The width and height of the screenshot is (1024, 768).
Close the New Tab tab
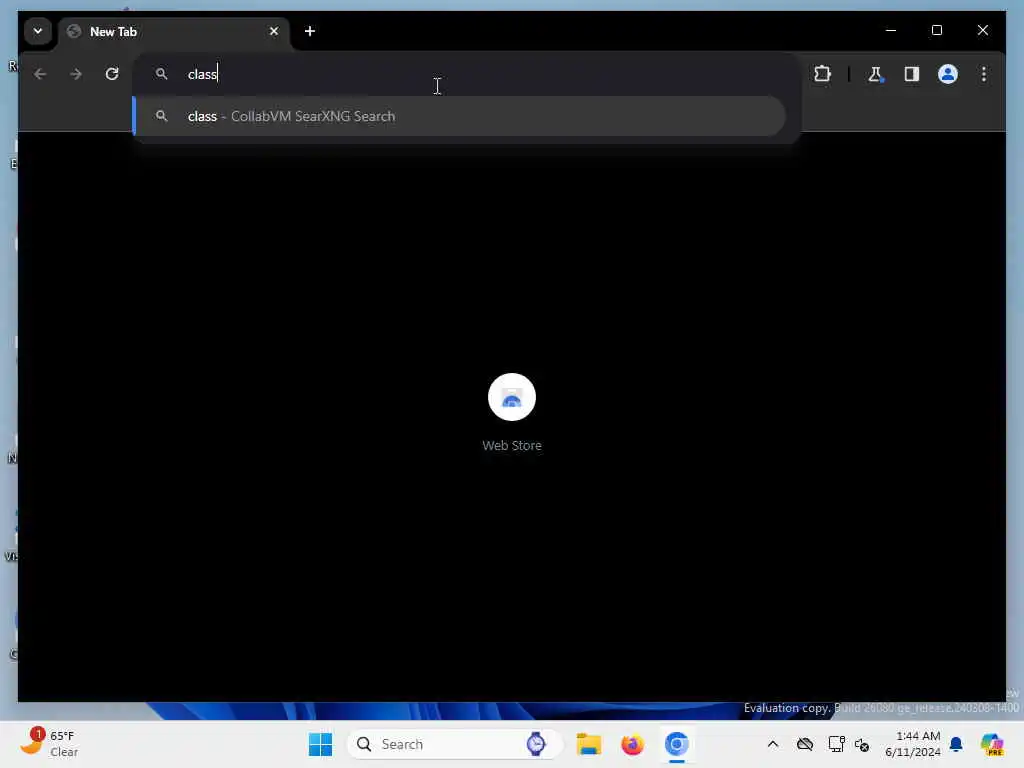click(274, 31)
